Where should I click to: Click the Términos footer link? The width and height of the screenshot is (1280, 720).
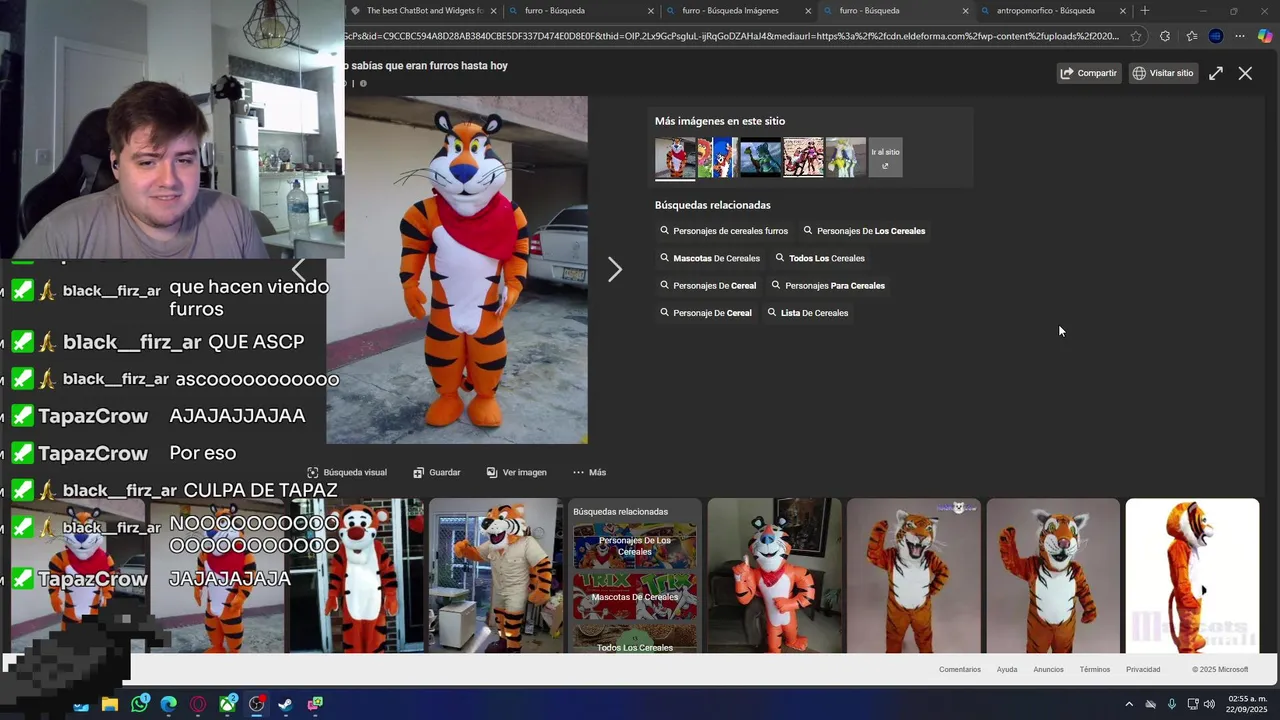pyautogui.click(x=1095, y=670)
